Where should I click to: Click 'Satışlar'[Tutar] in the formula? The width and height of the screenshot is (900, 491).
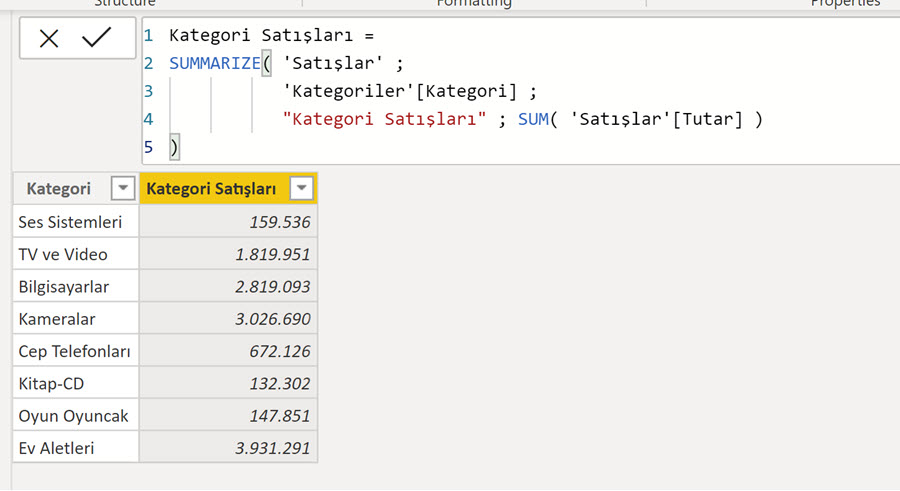click(656, 119)
